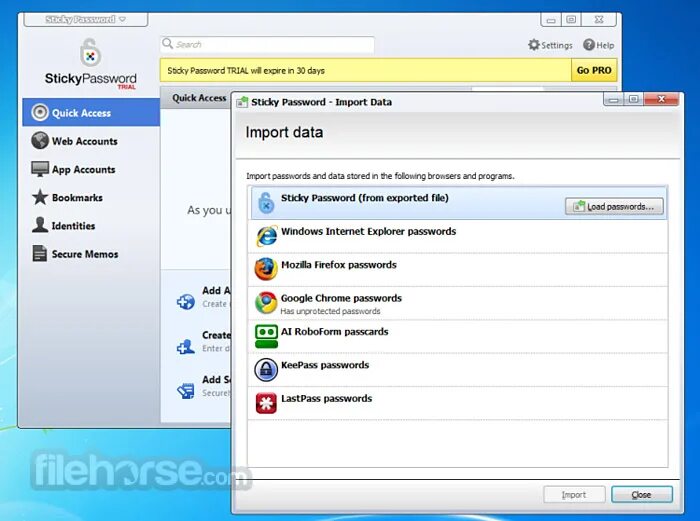
Task: Click the blue padlock icon in import list
Action: (x=266, y=203)
